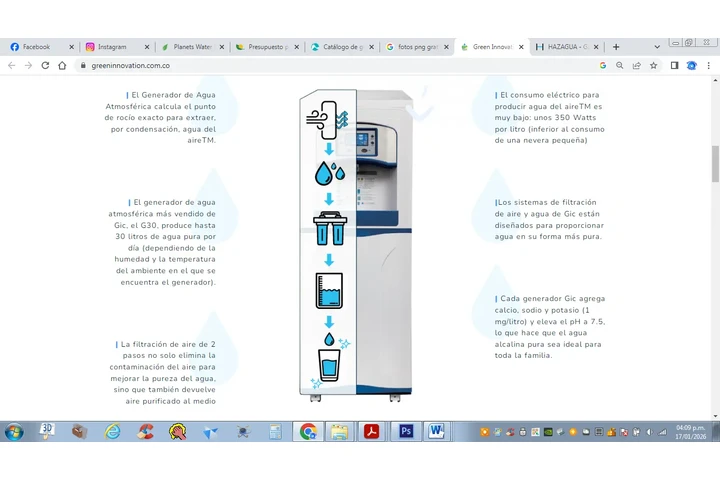
Task: Close the Instagram tab
Action: coord(146,47)
